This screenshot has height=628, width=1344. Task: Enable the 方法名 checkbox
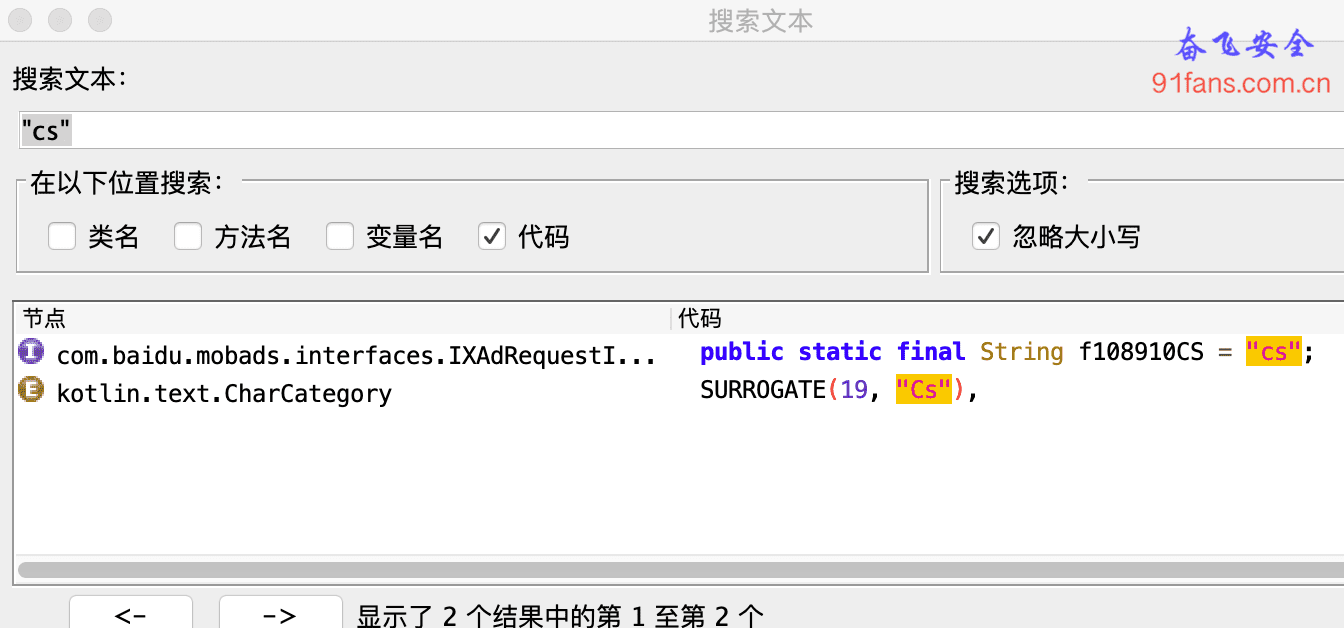click(x=188, y=236)
